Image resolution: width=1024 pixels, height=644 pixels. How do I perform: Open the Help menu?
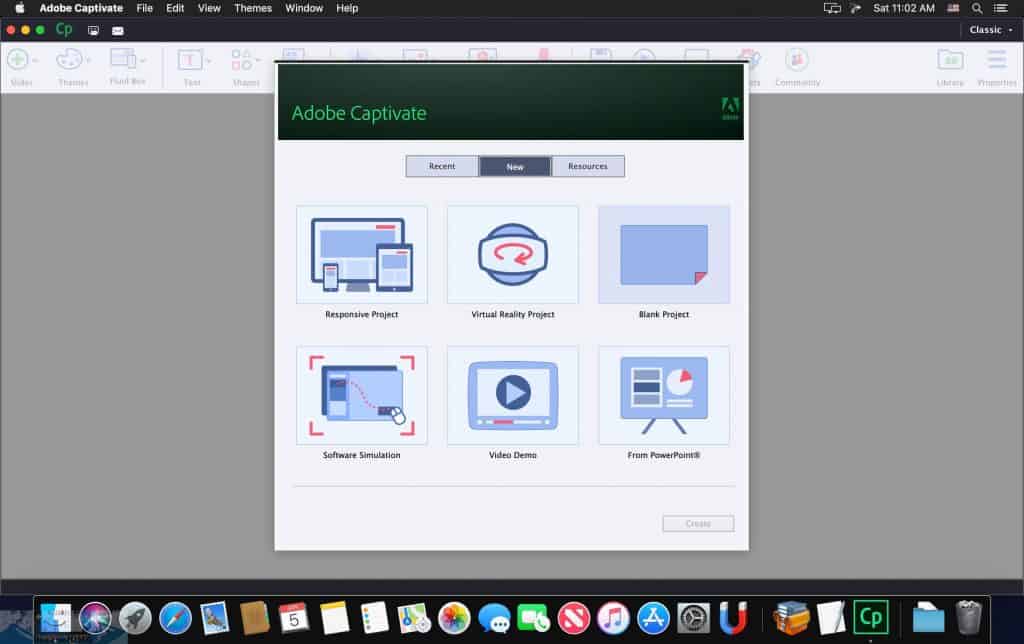(347, 8)
